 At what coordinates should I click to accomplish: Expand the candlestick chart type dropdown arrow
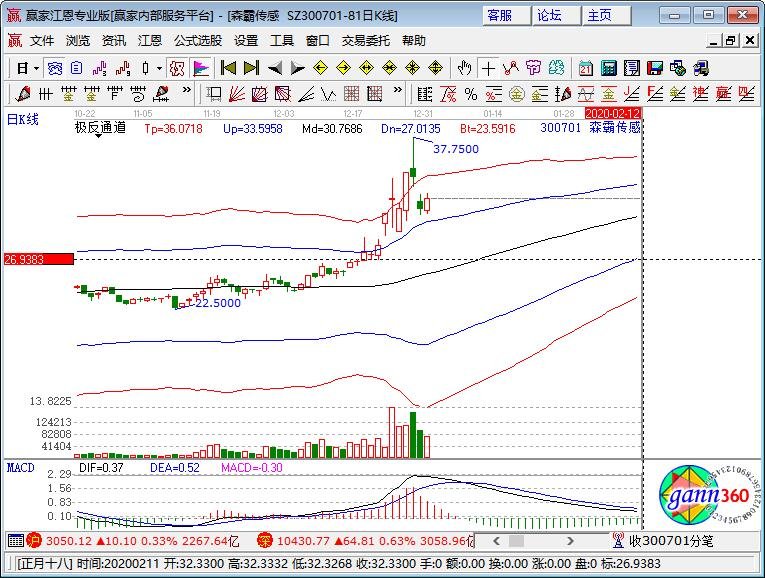(x=160, y=68)
